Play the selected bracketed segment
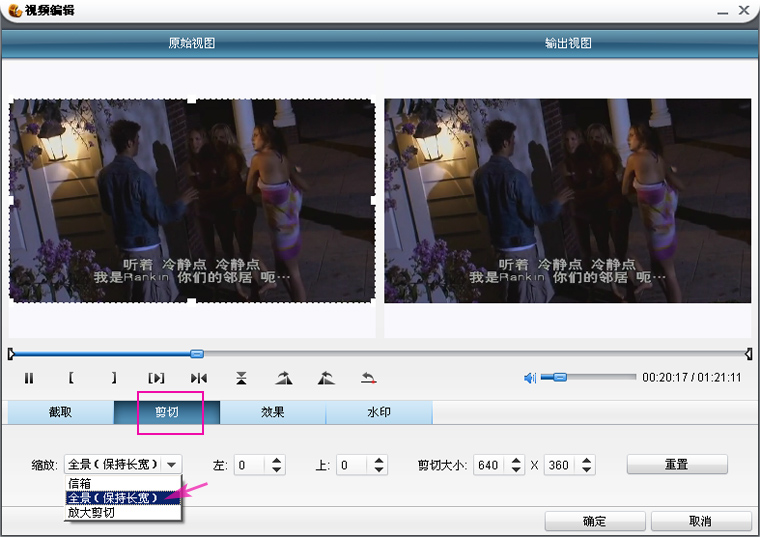Screen dimensions: 760x537 point(156,378)
